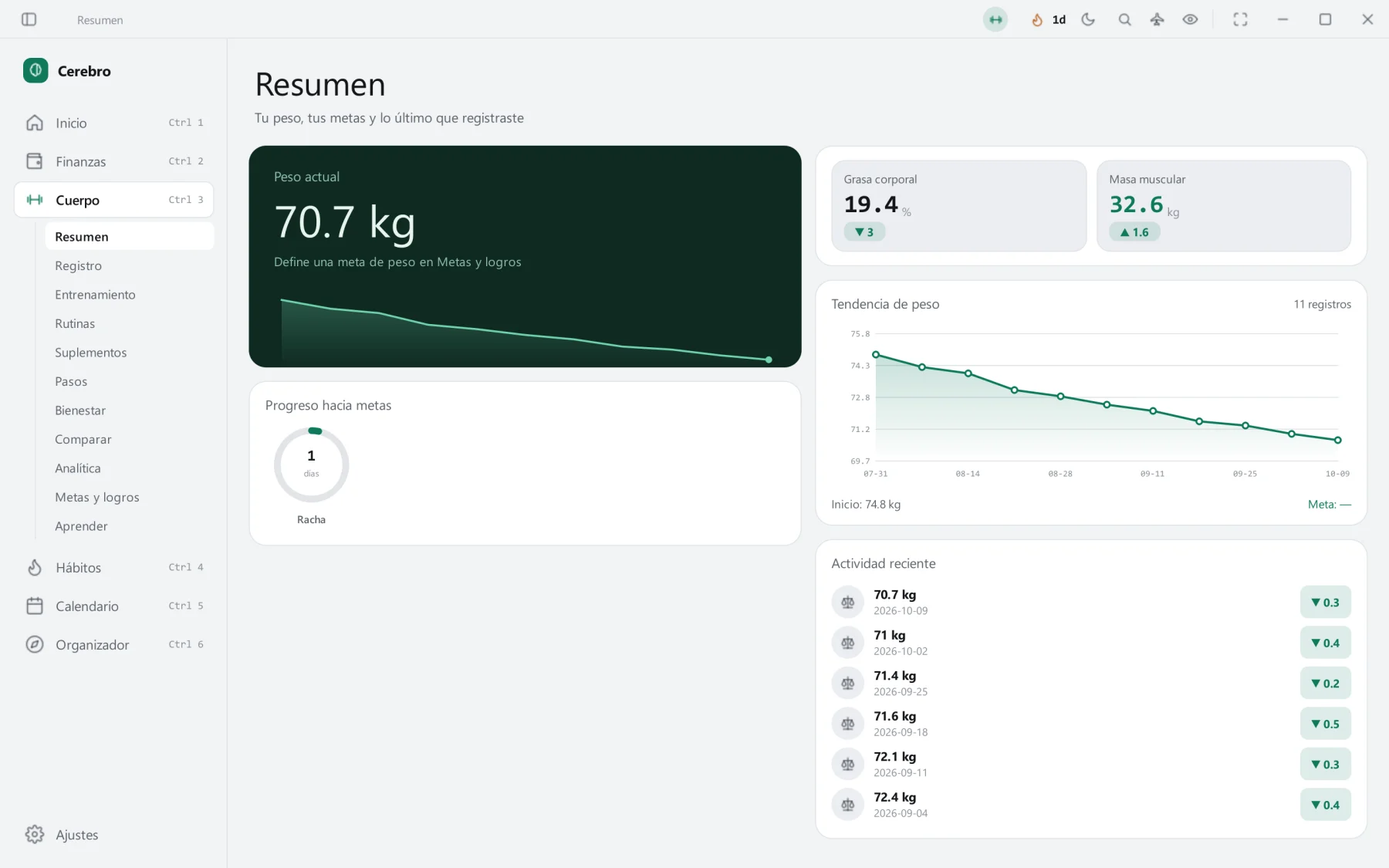Go to Inicio home section
Screen dimensions: 1389x868
(x=113, y=123)
